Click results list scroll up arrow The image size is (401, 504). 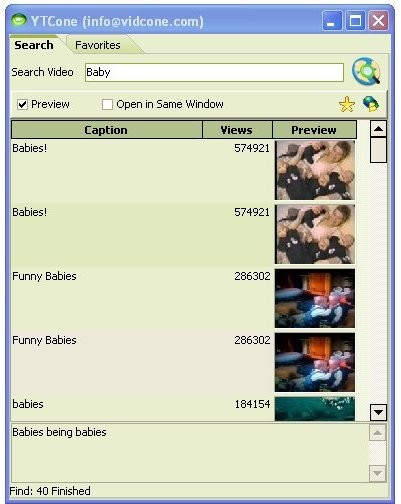[x=378, y=129]
